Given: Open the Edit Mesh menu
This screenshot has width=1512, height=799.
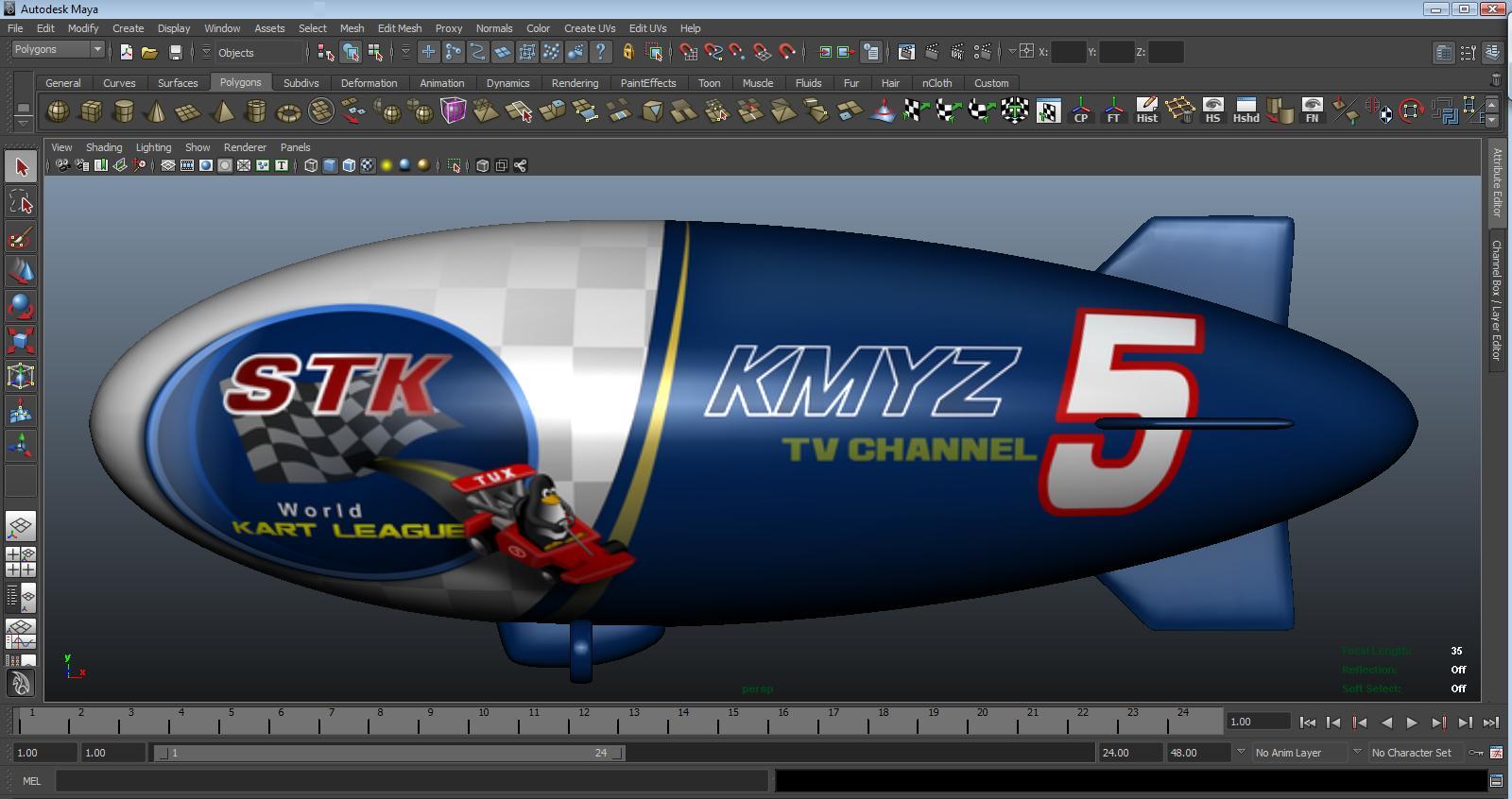Looking at the screenshot, I should coord(399,28).
